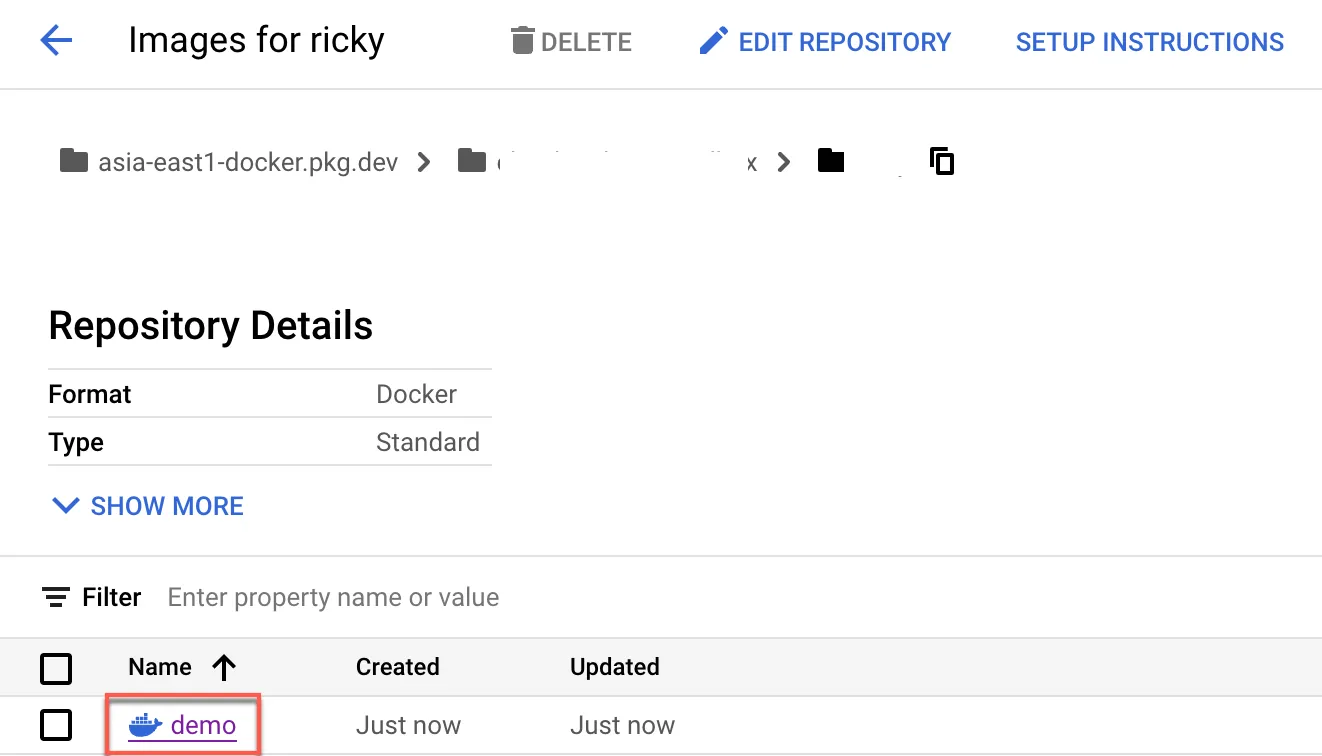Click the Filter icon
The height and width of the screenshot is (756, 1322).
tap(56, 598)
